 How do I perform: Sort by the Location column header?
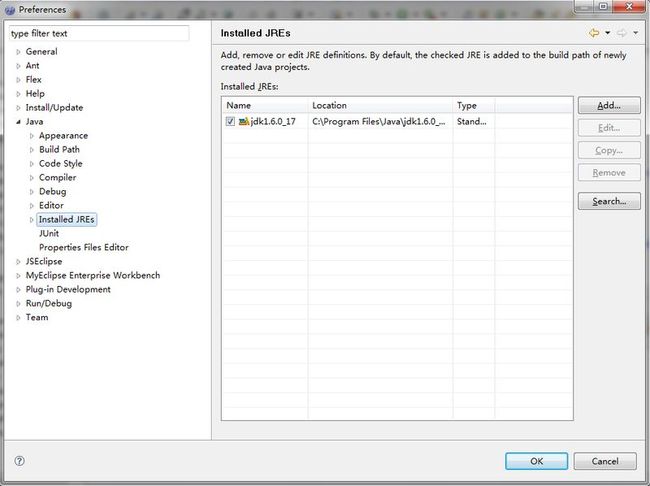pyautogui.click(x=381, y=105)
